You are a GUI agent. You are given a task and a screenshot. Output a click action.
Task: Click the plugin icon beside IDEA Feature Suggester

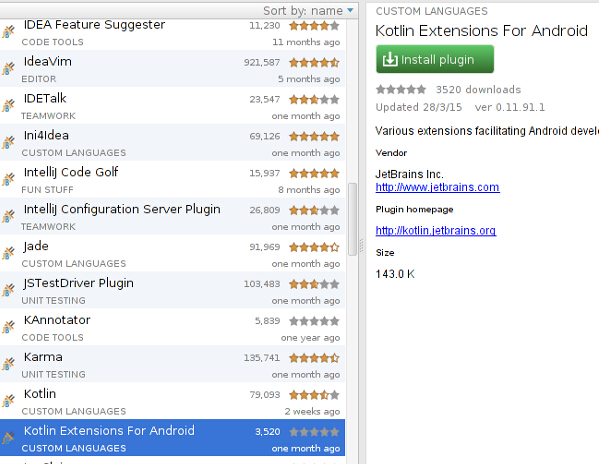point(8,31)
